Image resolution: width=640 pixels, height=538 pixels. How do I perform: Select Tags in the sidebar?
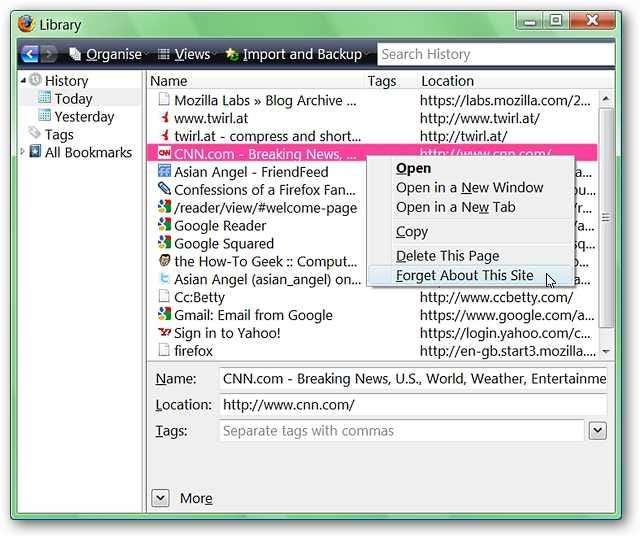click(59, 135)
